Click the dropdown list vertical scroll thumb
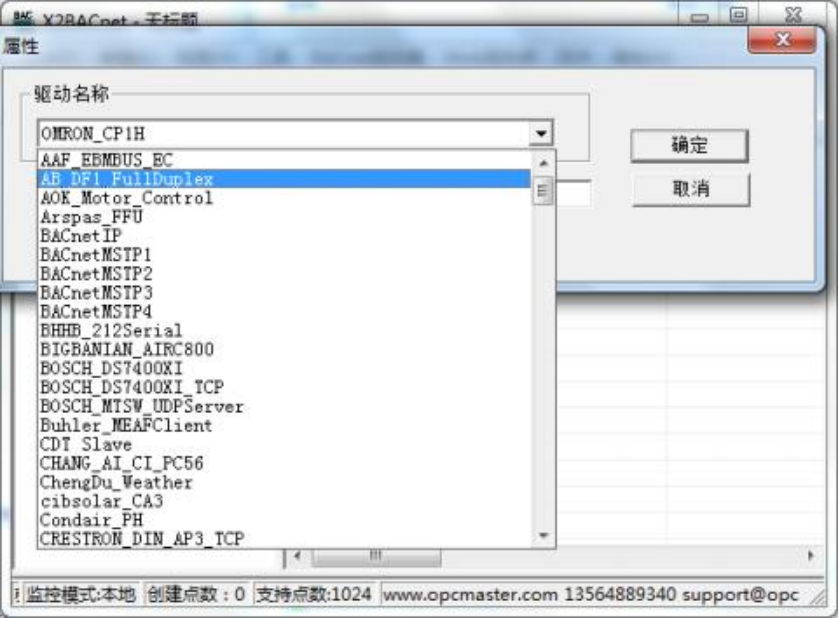The height and width of the screenshot is (618, 839). tap(543, 191)
